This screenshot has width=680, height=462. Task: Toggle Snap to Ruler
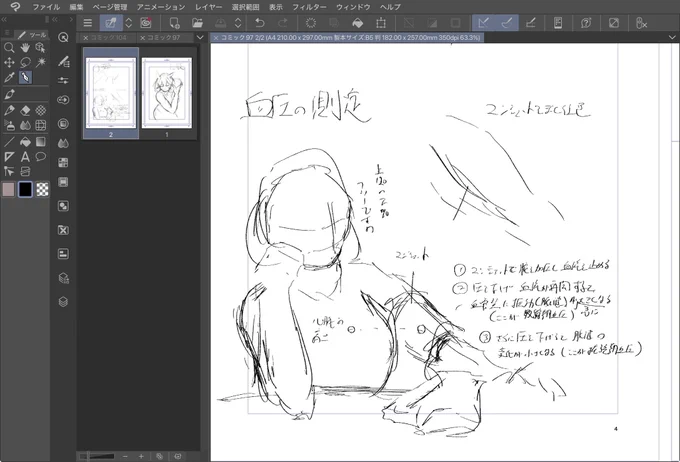click(x=484, y=23)
